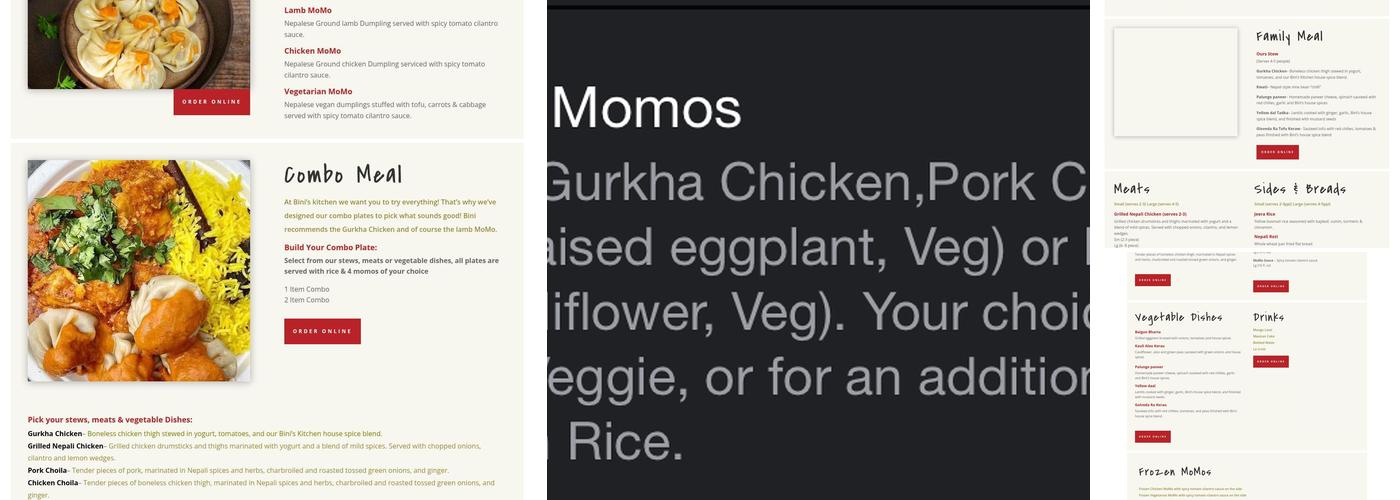Viewport: 1400px width, 500px height.
Task: Select the 1 Item Combo option
Action: (306, 289)
